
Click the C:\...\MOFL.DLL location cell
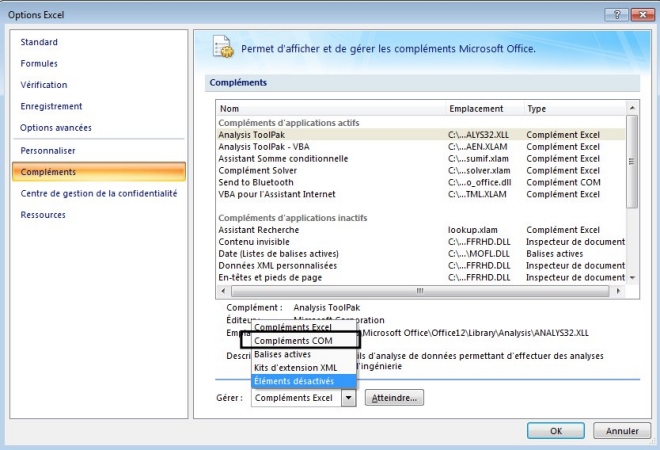[x=479, y=254]
